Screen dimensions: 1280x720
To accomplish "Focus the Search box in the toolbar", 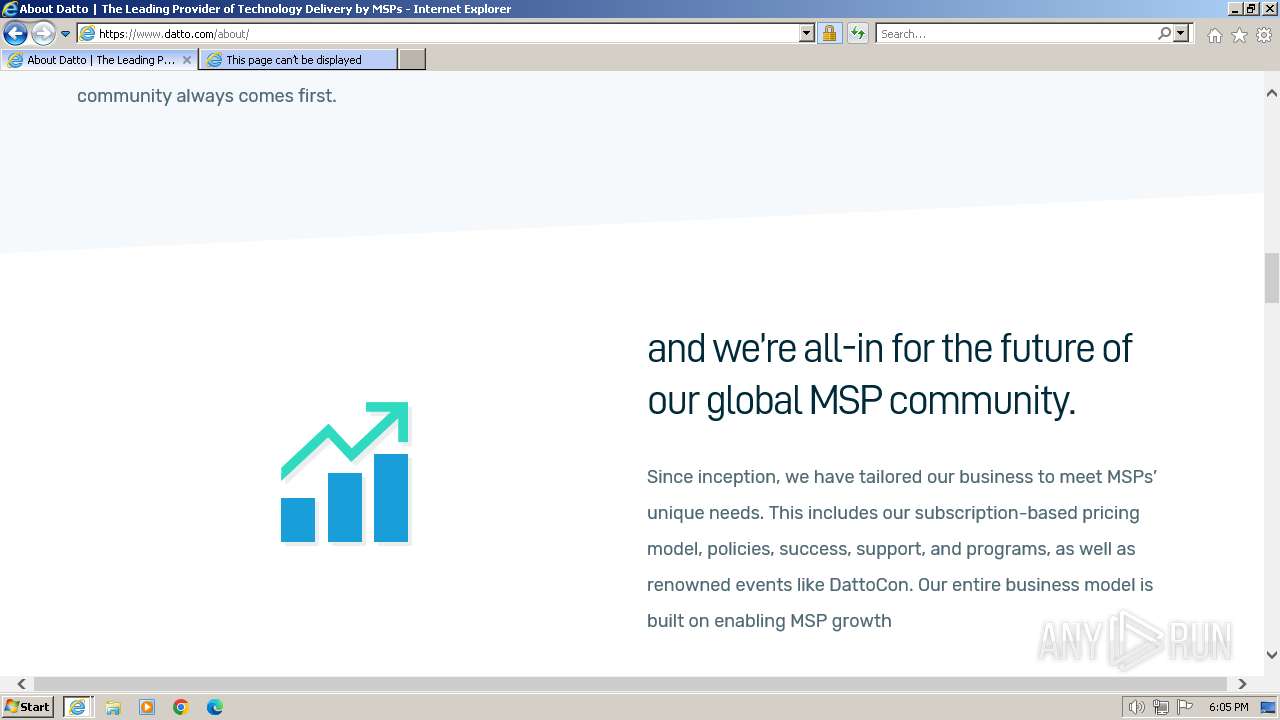I will point(1016,33).
